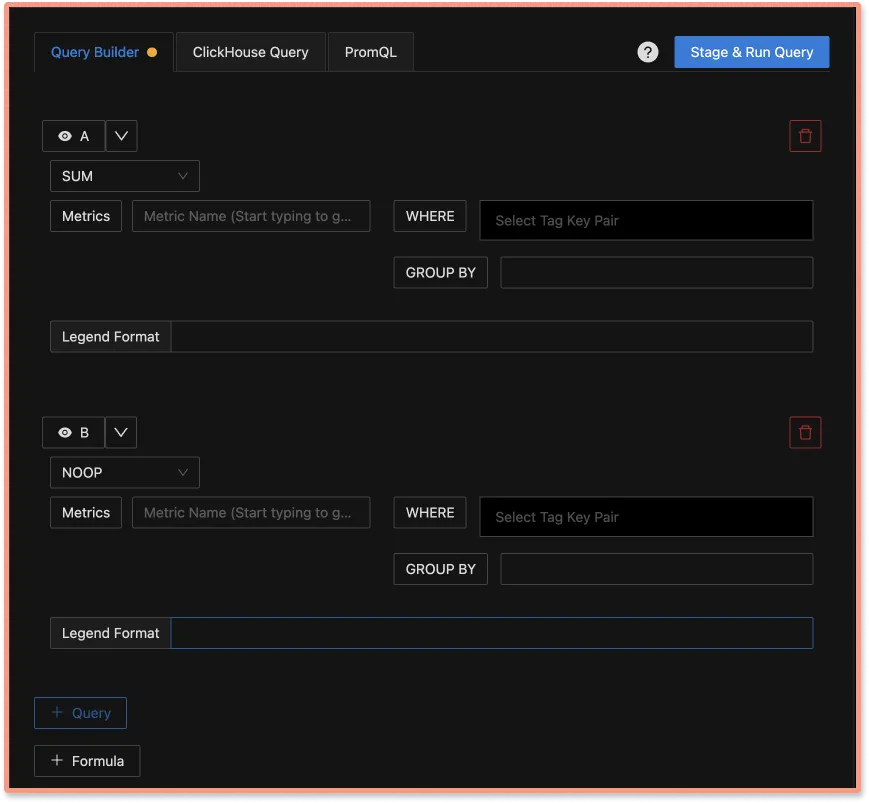Add a new Formula
Viewport: 869px width, 803px height.
click(x=87, y=761)
